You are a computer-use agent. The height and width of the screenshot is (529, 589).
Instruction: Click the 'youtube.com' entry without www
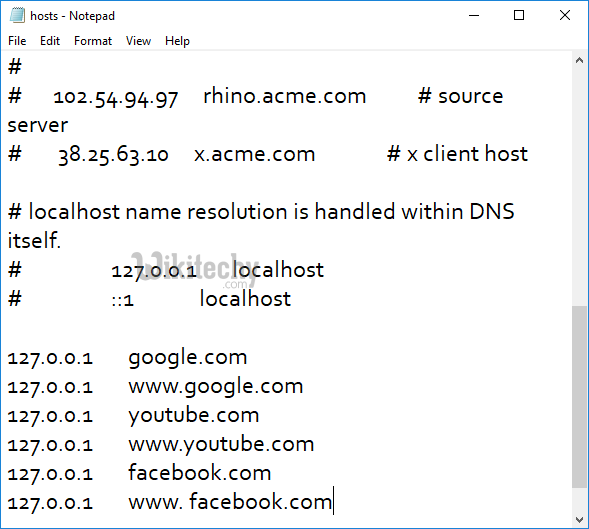pyautogui.click(x=194, y=416)
